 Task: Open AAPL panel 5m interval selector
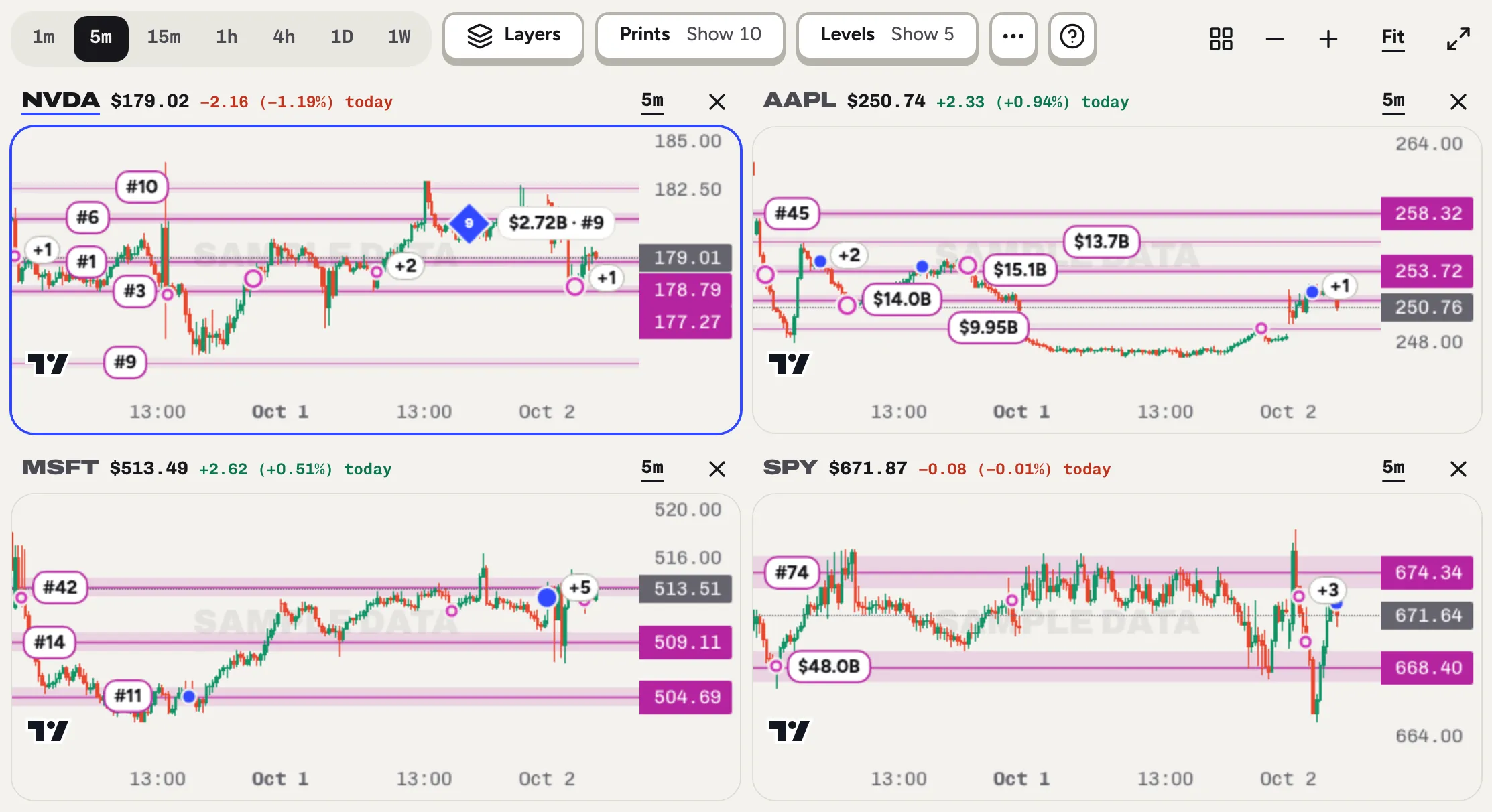pos(1393,102)
